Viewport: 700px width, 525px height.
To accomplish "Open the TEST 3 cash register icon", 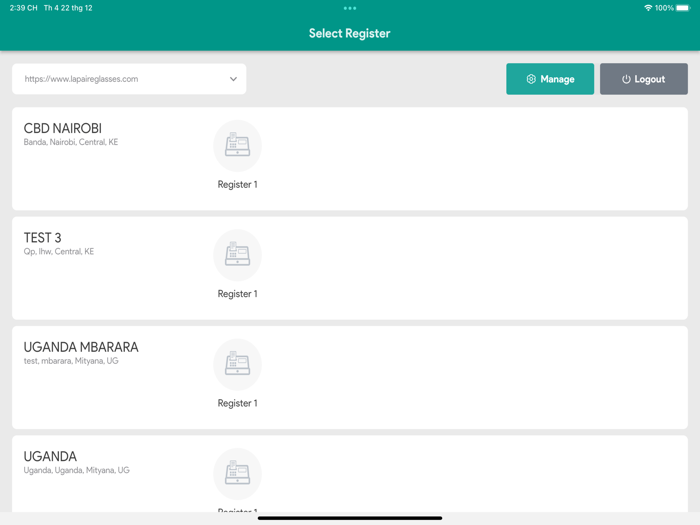I will 238,255.
